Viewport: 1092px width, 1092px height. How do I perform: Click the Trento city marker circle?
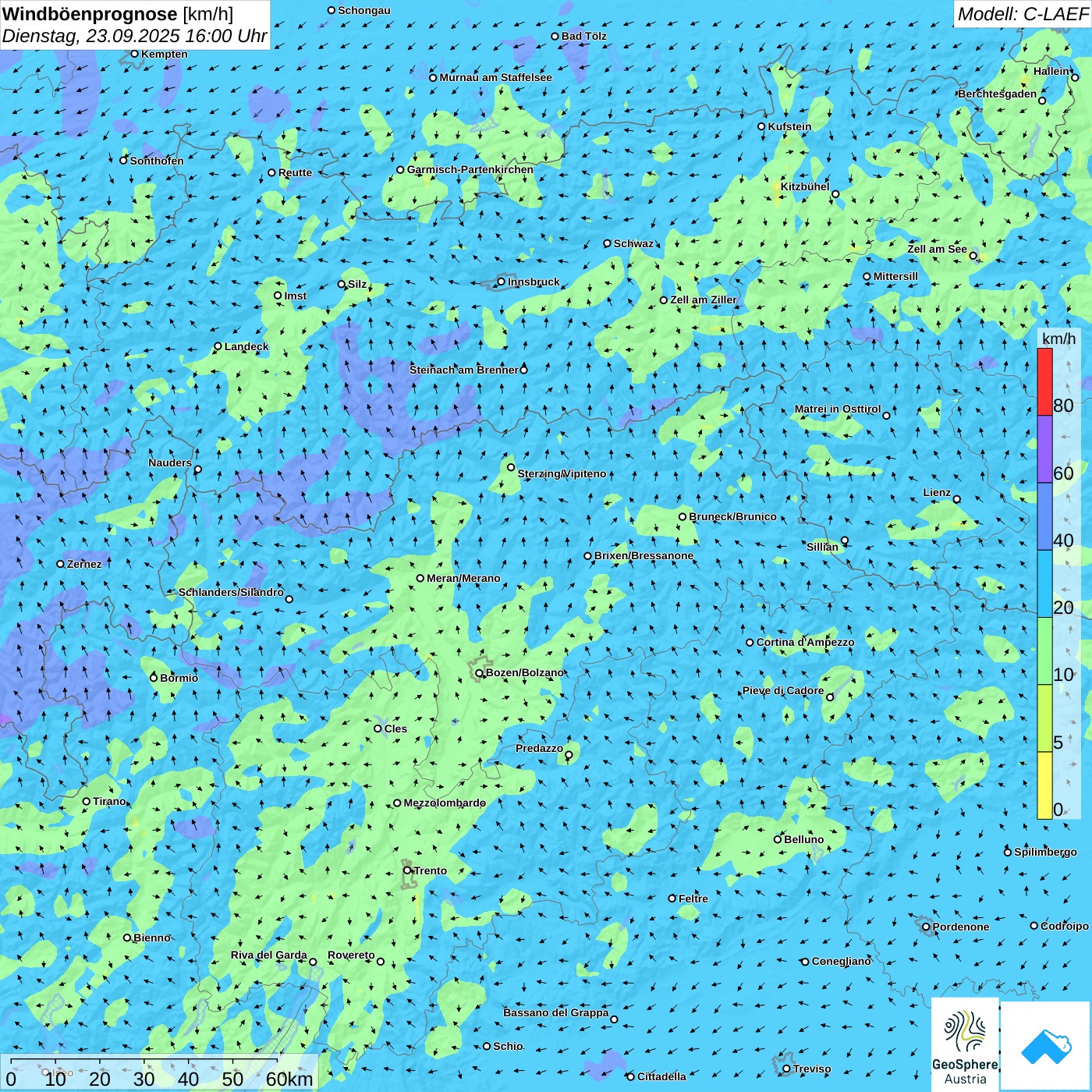pyautogui.click(x=407, y=870)
